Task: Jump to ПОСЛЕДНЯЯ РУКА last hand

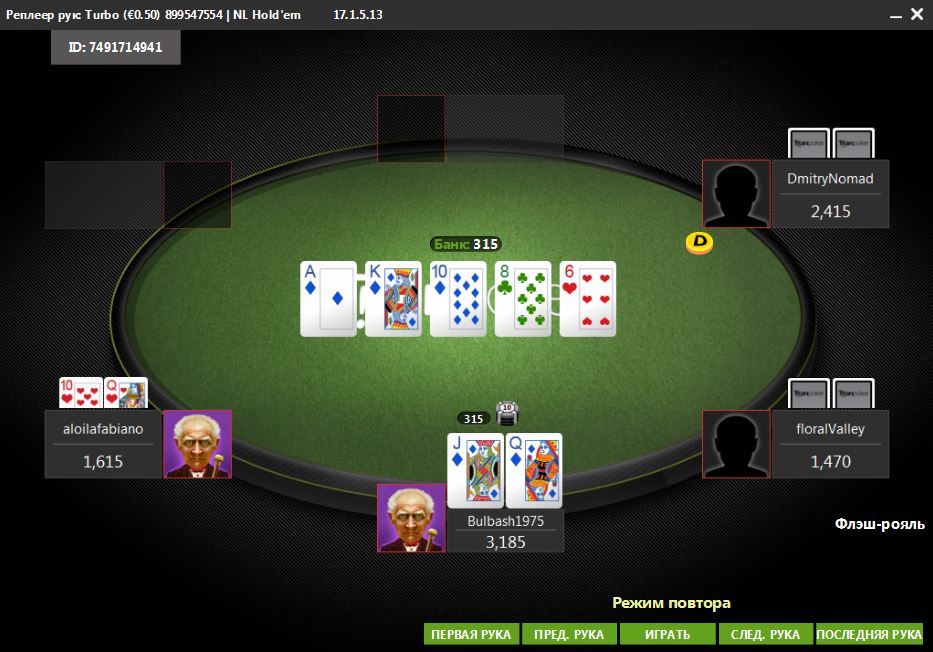Action: tap(869, 634)
